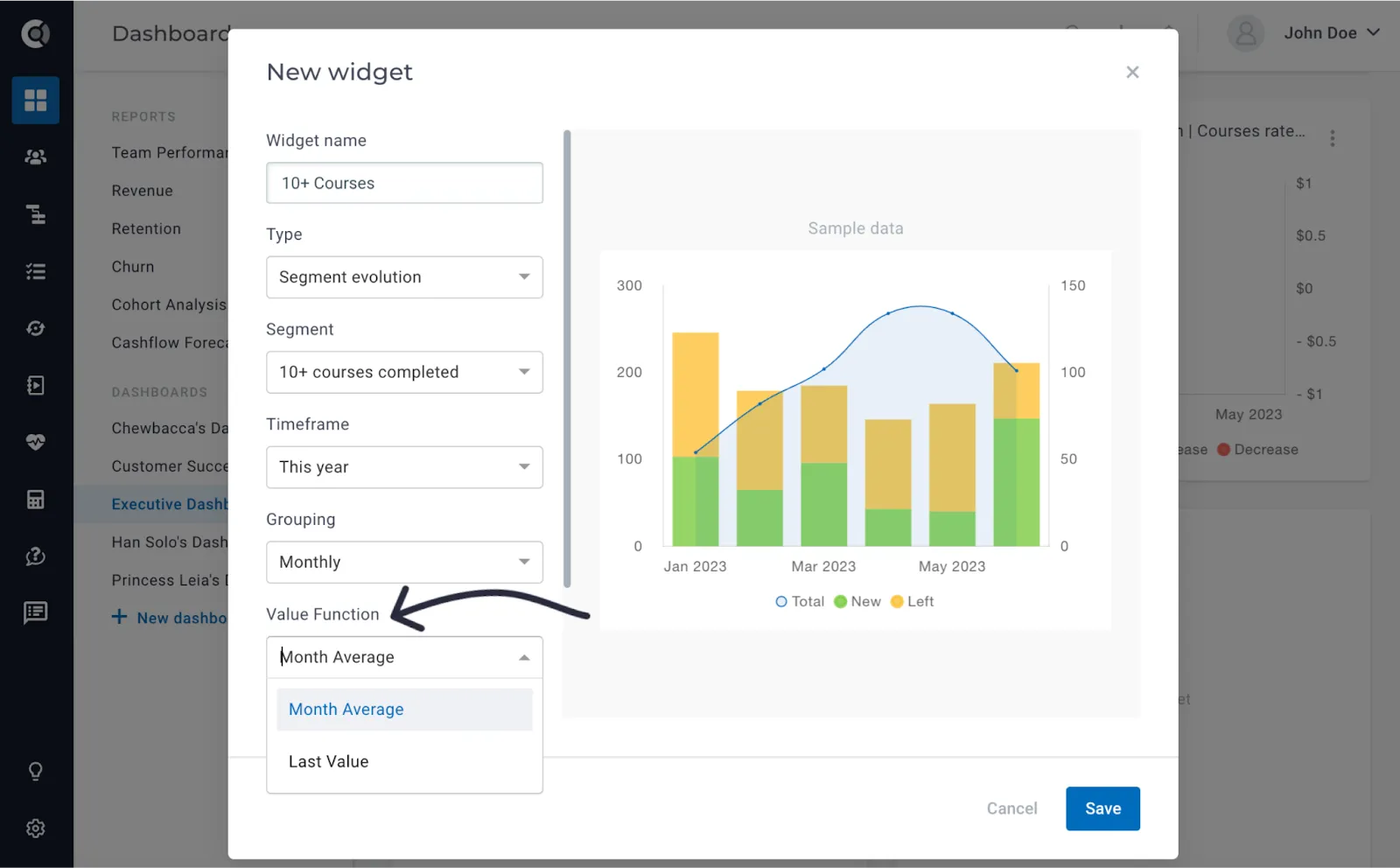This screenshot has height=868, width=1400.
Task: Click the refresh-question sidebar icon
Action: click(x=36, y=556)
